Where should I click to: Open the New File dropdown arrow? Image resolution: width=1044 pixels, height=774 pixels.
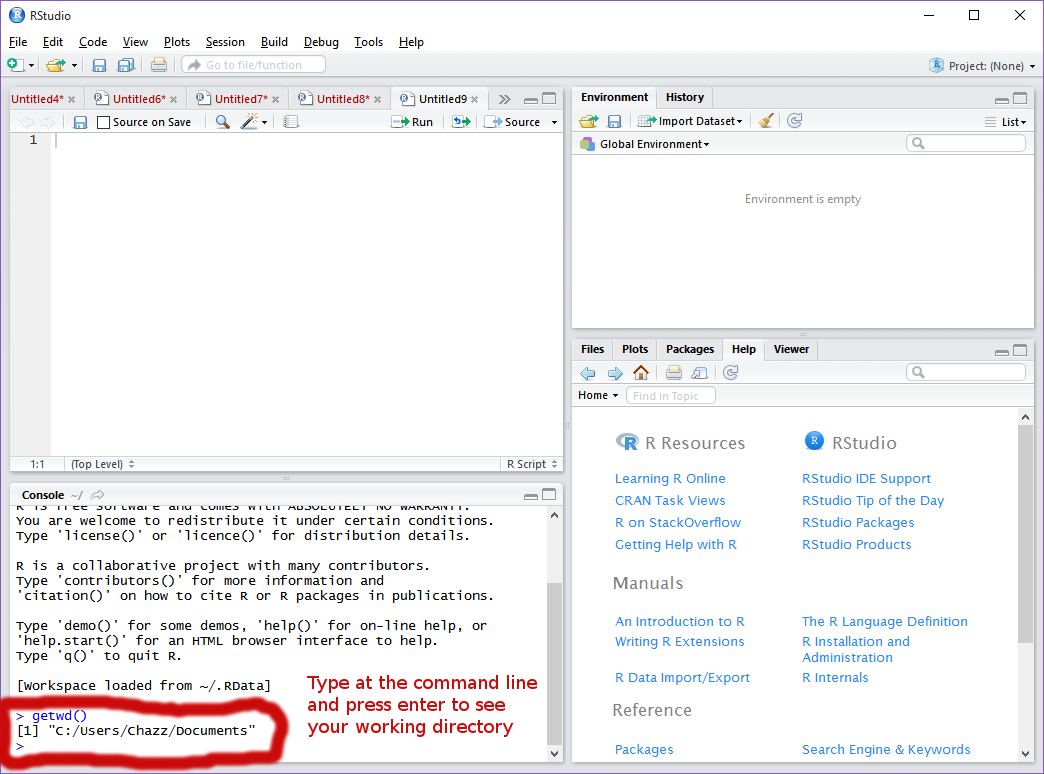(31, 65)
